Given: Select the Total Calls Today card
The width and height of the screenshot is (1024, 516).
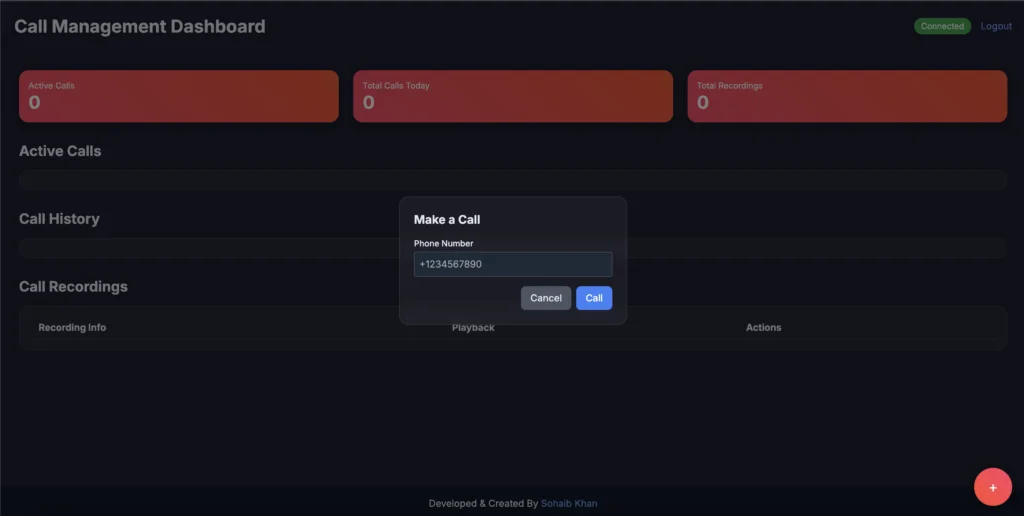Looking at the screenshot, I should pyautogui.click(x=512, y=96).
